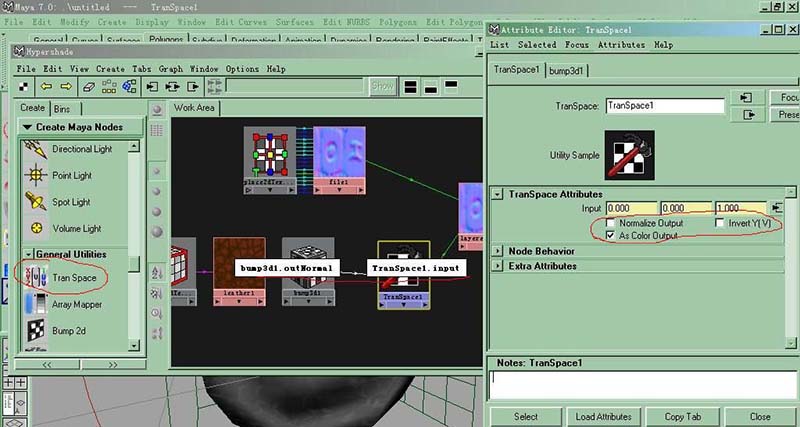Show bottom tabs only layout icon
The height and width of the screenshot is (427, 800).
tap(431, 88)
